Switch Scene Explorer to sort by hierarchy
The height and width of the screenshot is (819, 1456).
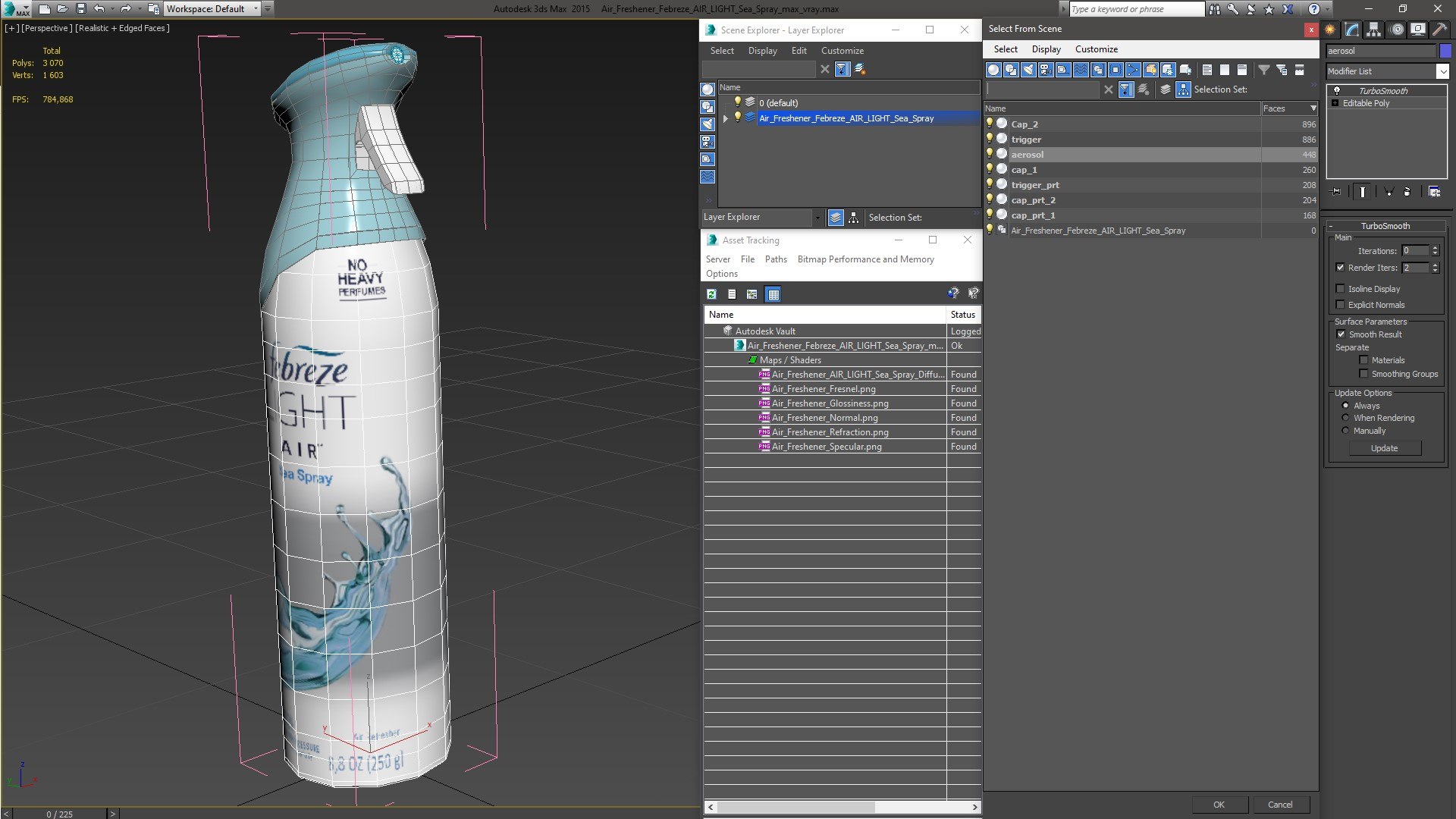click(854, 218)
